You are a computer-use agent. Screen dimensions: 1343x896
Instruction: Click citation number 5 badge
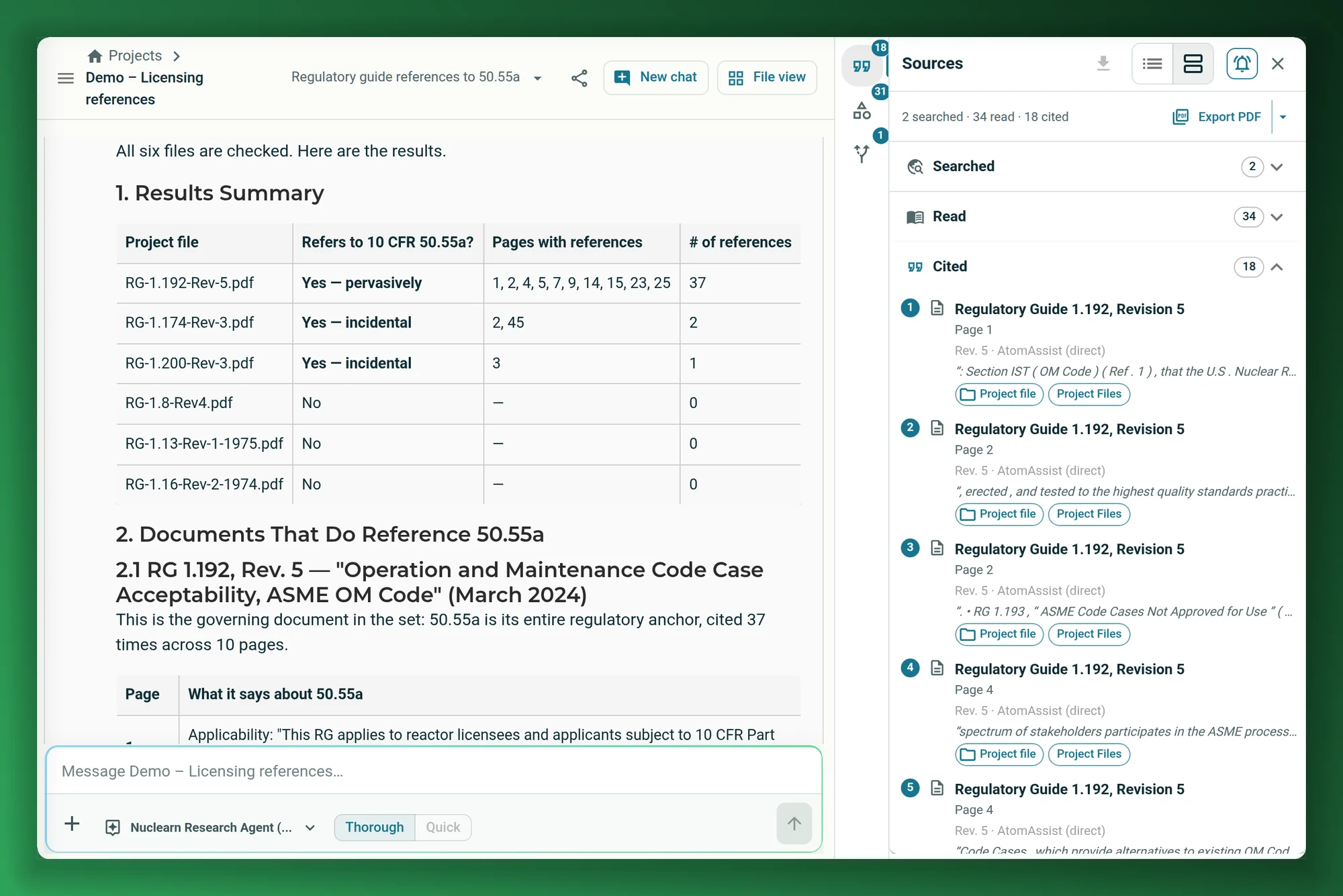tap(910, 788)
